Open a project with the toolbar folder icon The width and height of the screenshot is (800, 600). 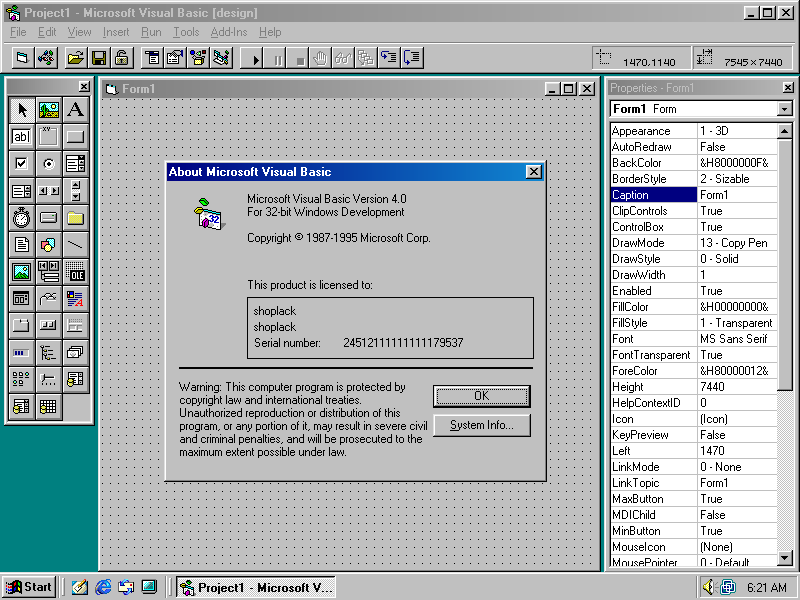76,58
